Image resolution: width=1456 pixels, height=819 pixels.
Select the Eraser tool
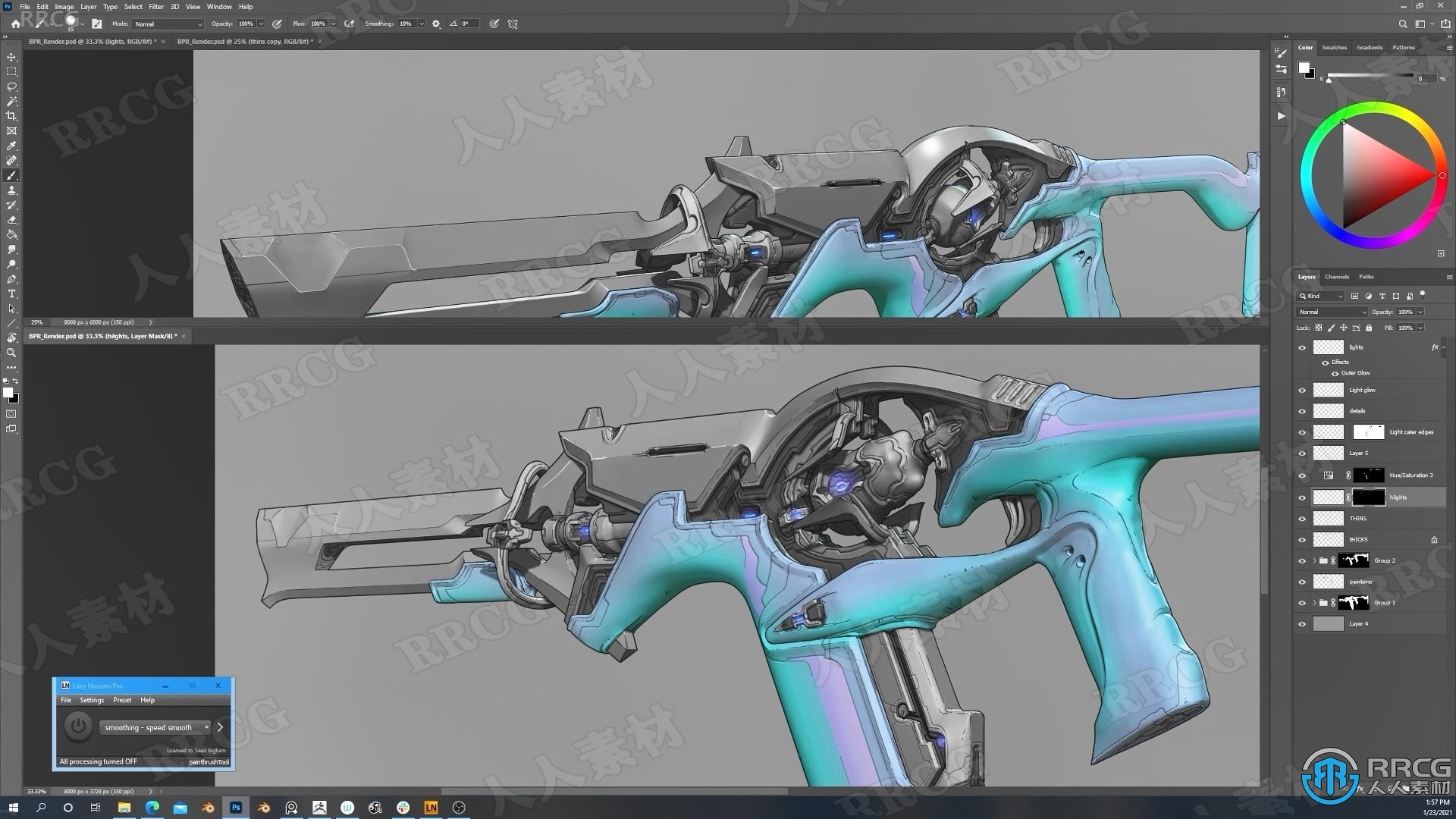pyautogui.click(x=11, y=220)
